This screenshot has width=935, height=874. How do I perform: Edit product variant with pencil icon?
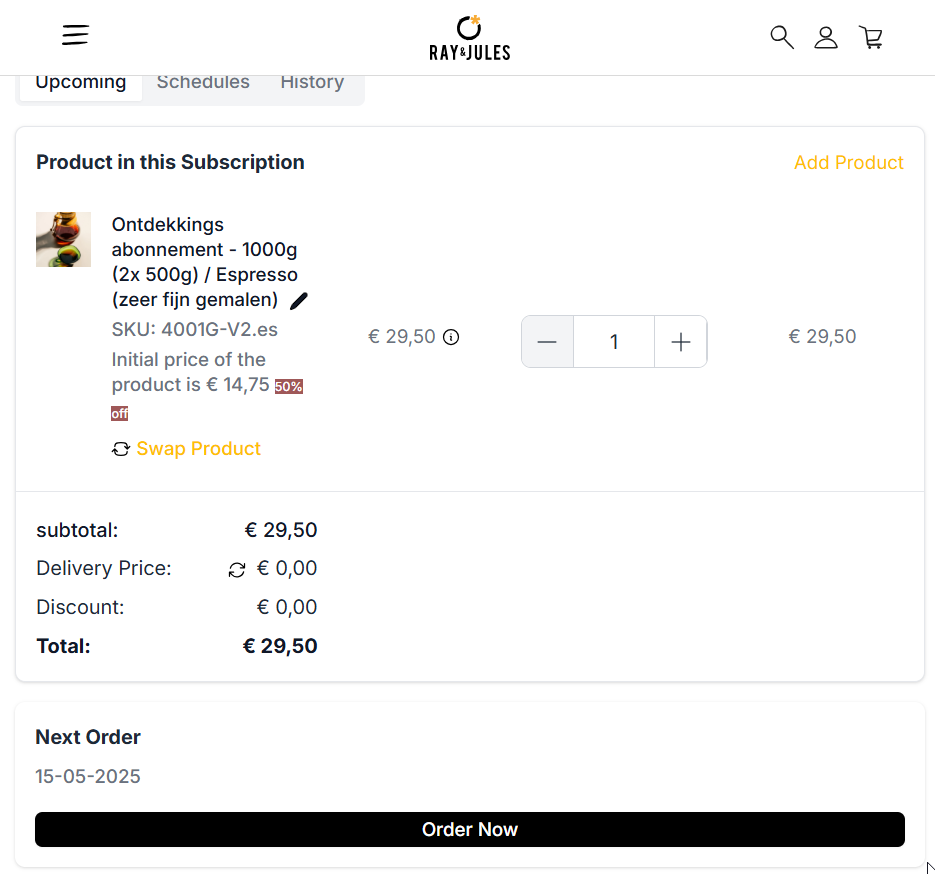[298, 301]
